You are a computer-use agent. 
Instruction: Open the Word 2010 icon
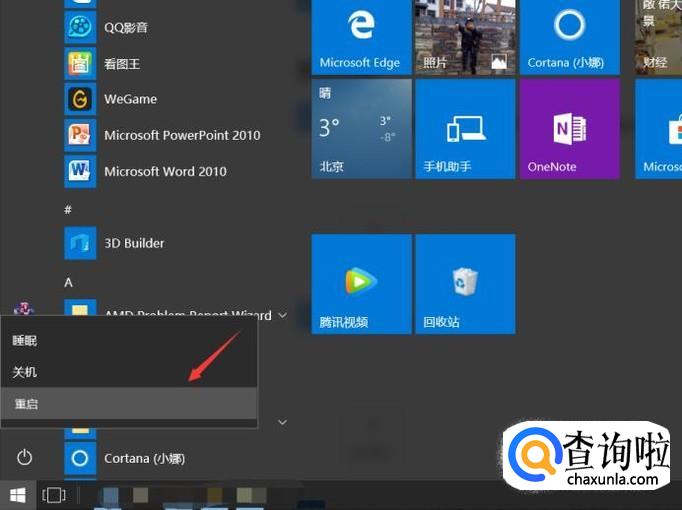pos(80,171)
